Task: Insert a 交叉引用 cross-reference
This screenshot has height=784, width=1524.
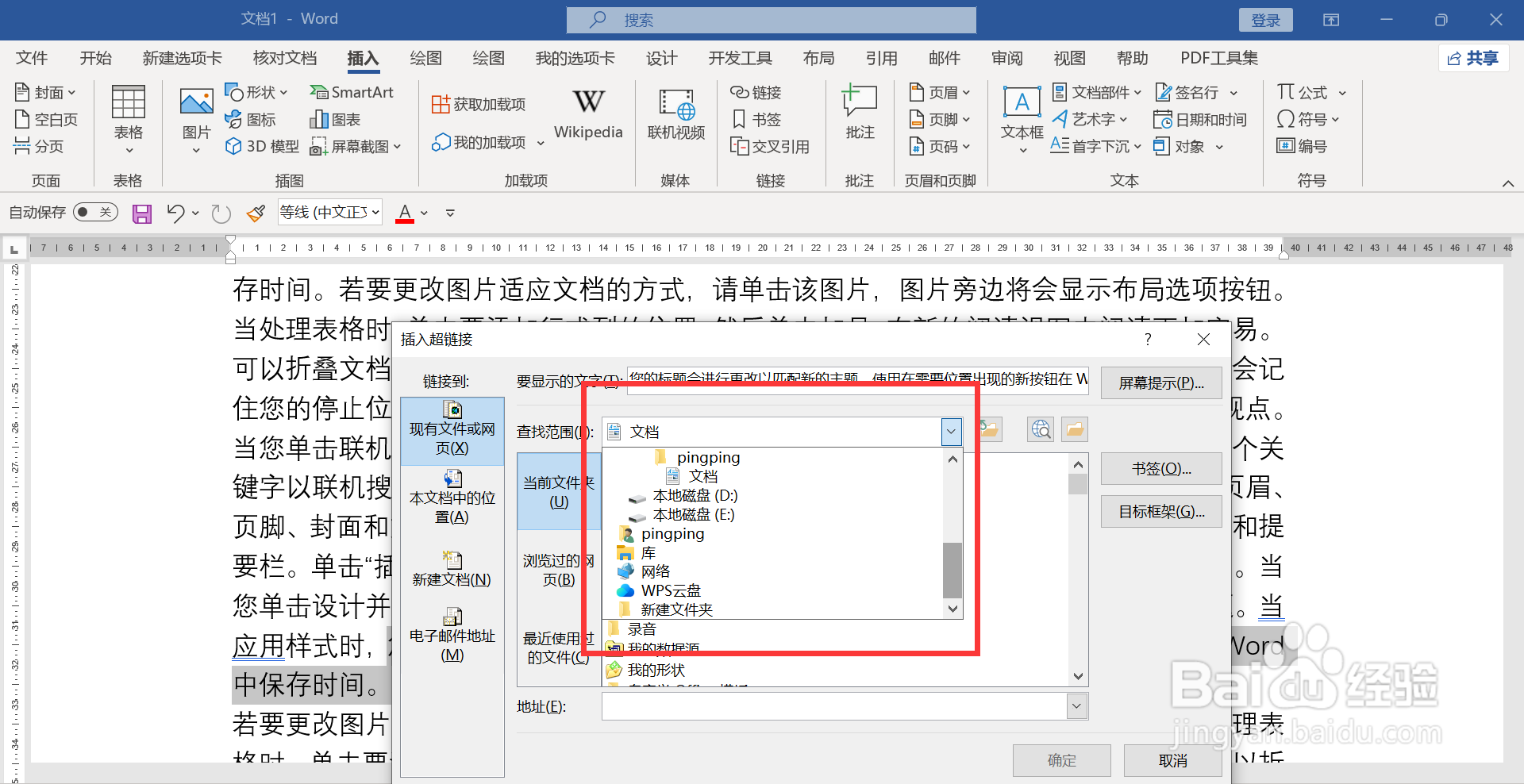Action: [x=769, y=146]
